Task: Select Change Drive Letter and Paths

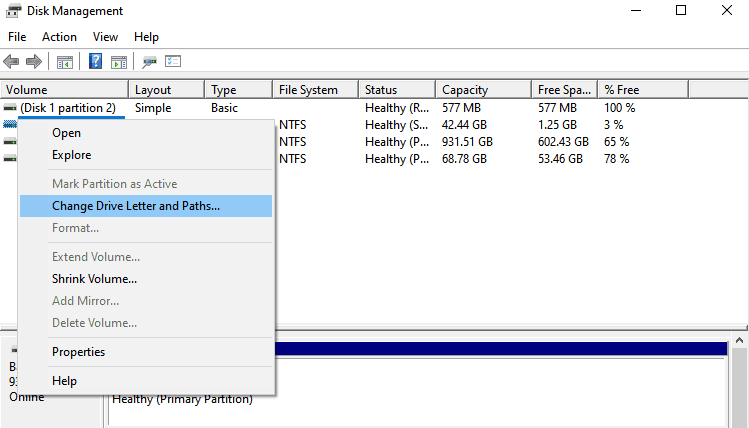Action: [136, 206]
